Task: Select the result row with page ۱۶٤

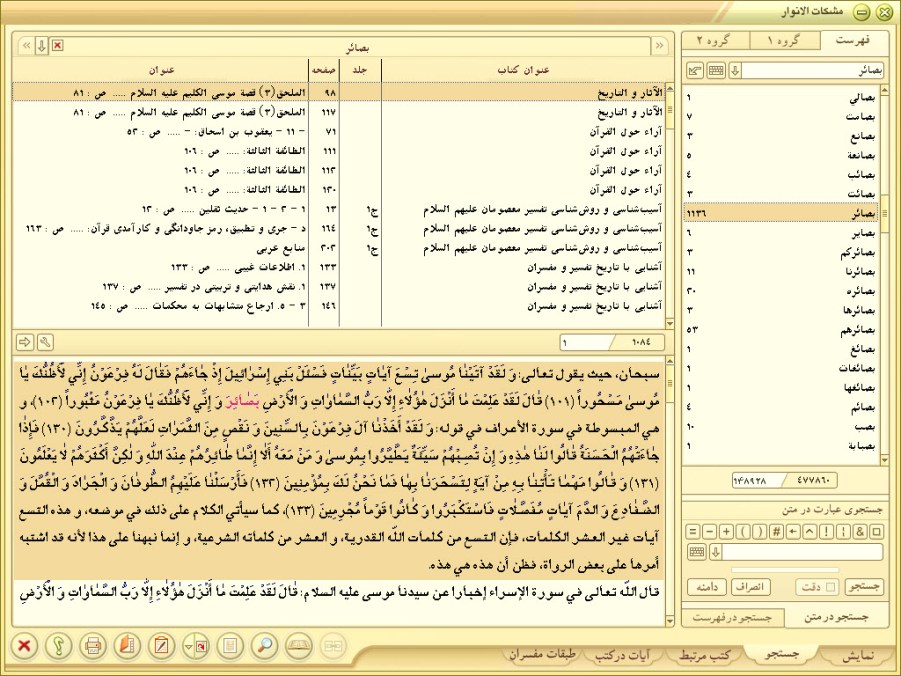Action: (338, 228)
